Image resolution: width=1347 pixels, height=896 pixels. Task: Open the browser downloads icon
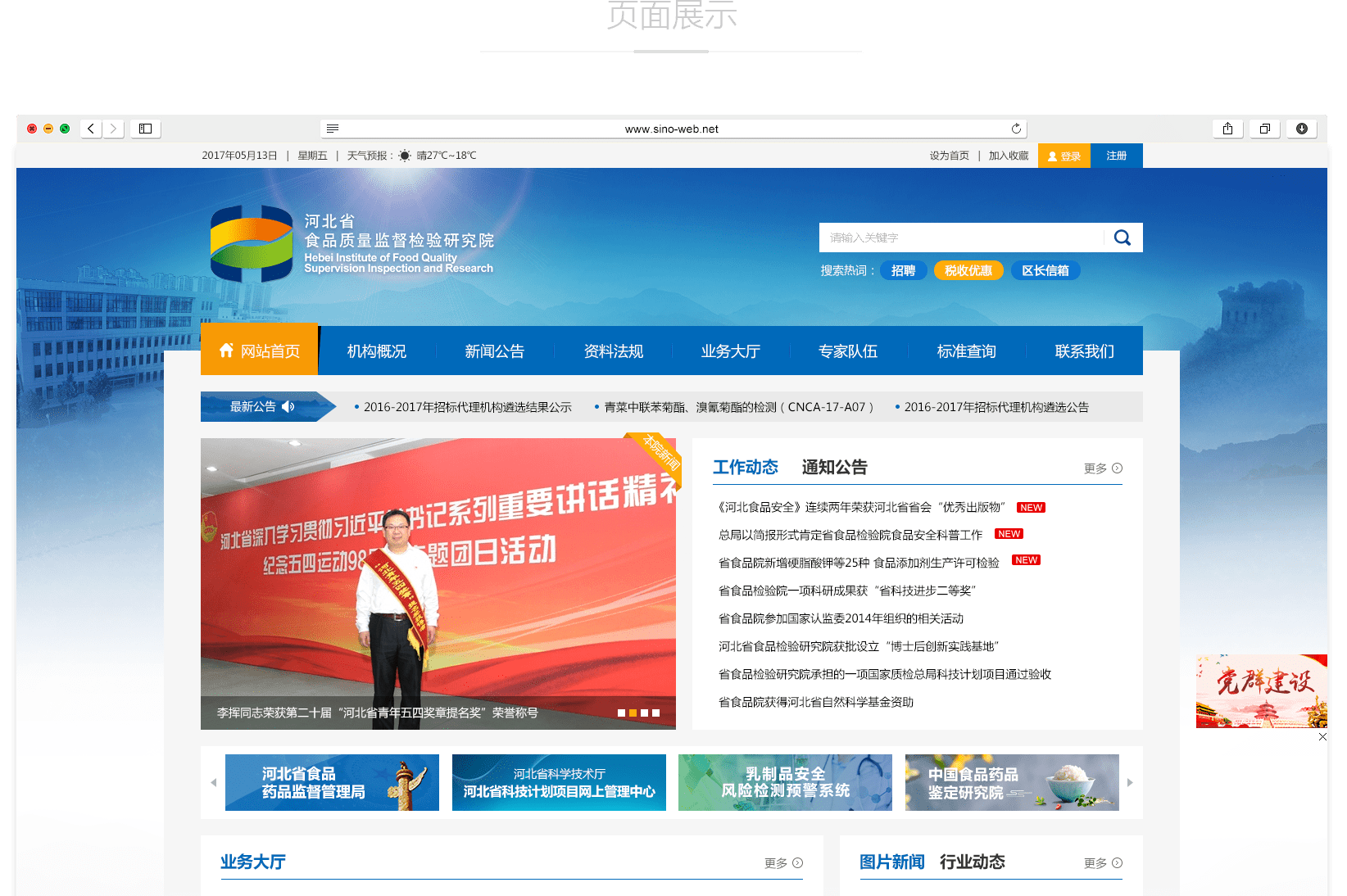1302,129
